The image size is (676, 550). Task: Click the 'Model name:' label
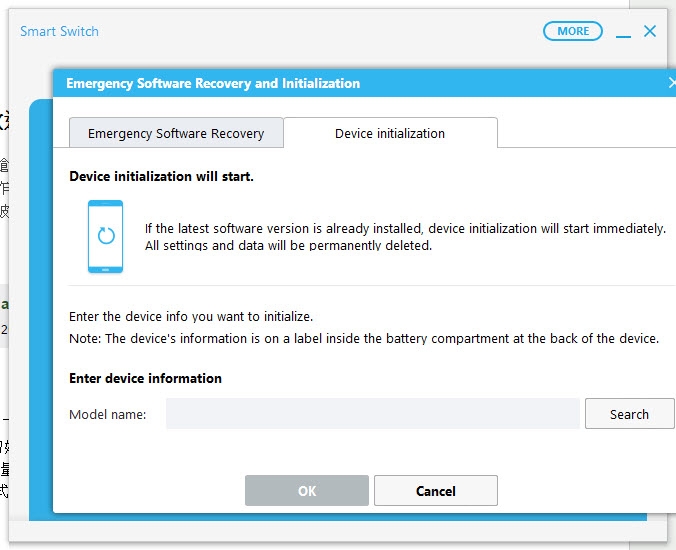pyautogui.click(x=108, y=414)
